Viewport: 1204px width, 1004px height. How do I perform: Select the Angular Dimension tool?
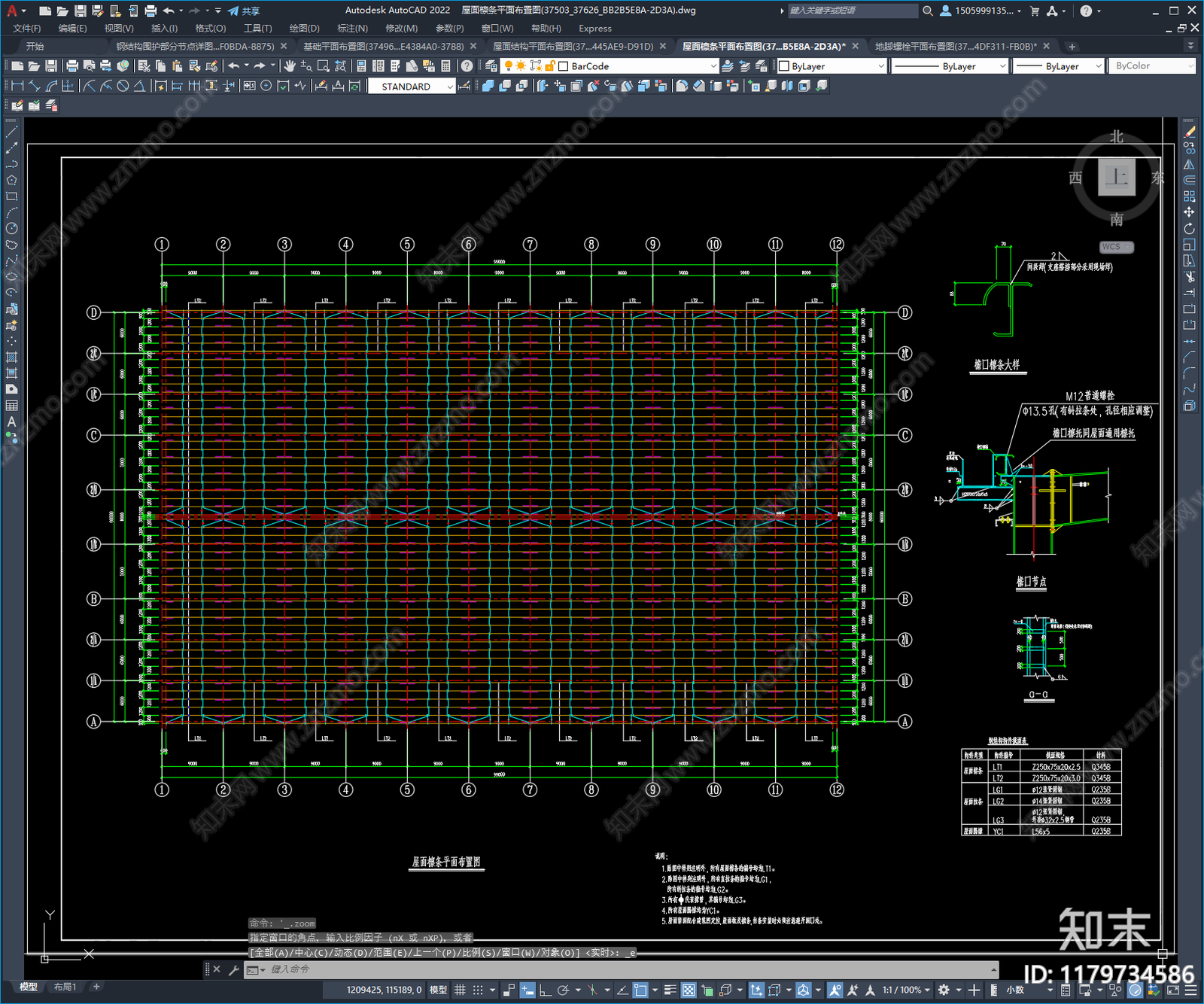[139, 86]
